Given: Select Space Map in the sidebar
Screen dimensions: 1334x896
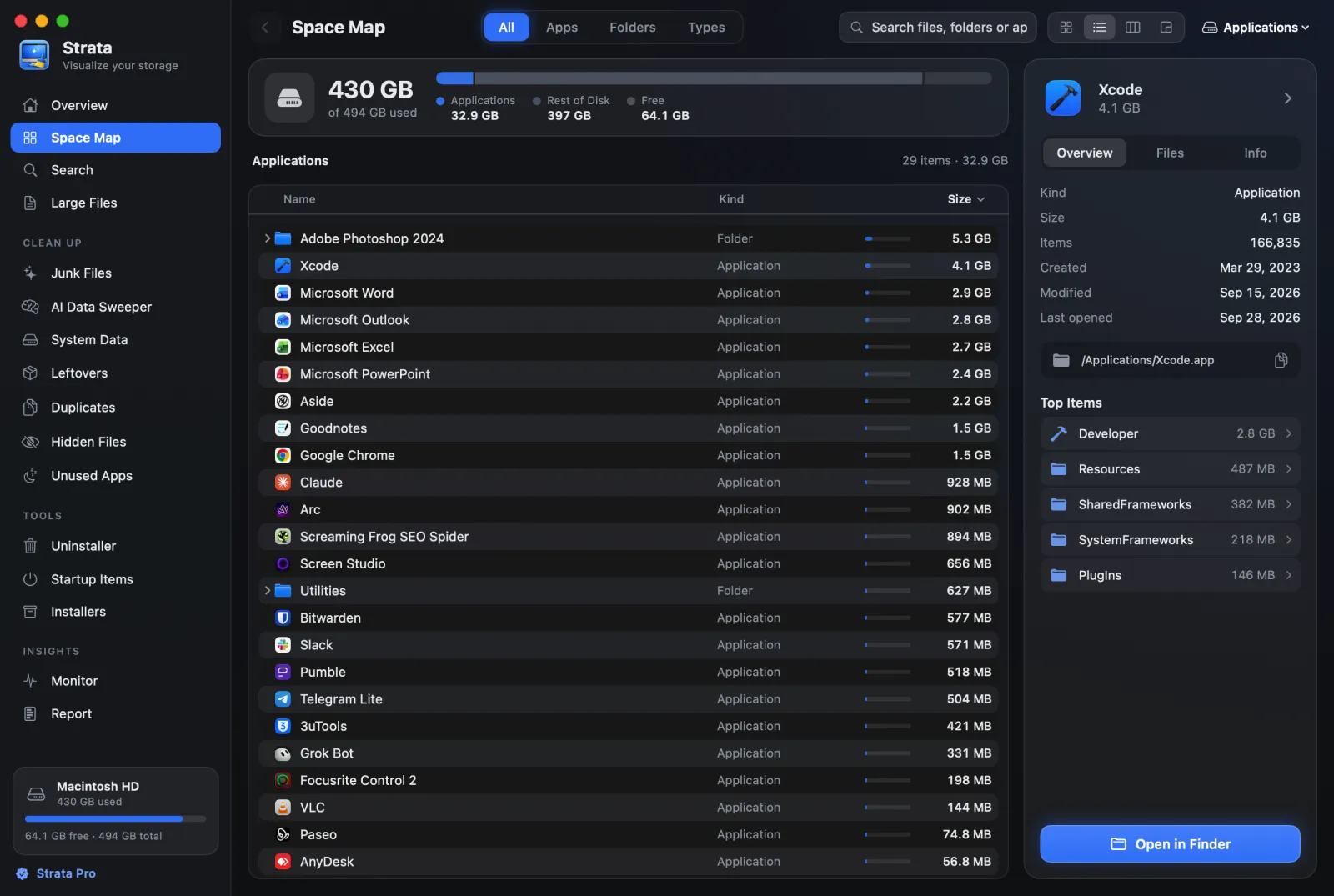Looking at the screenshot, I should point(115,138).
